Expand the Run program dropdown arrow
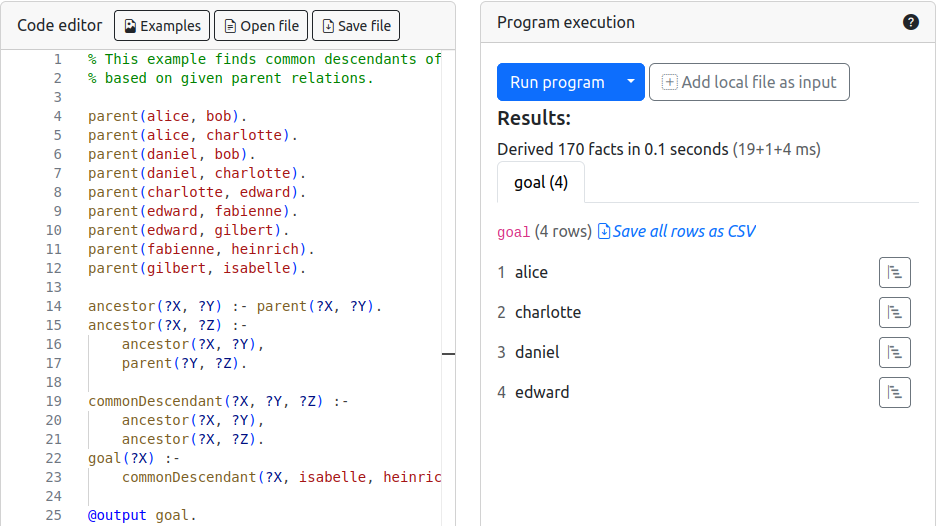The width and height of the screenshot is (937, 526). click(631, 82)
